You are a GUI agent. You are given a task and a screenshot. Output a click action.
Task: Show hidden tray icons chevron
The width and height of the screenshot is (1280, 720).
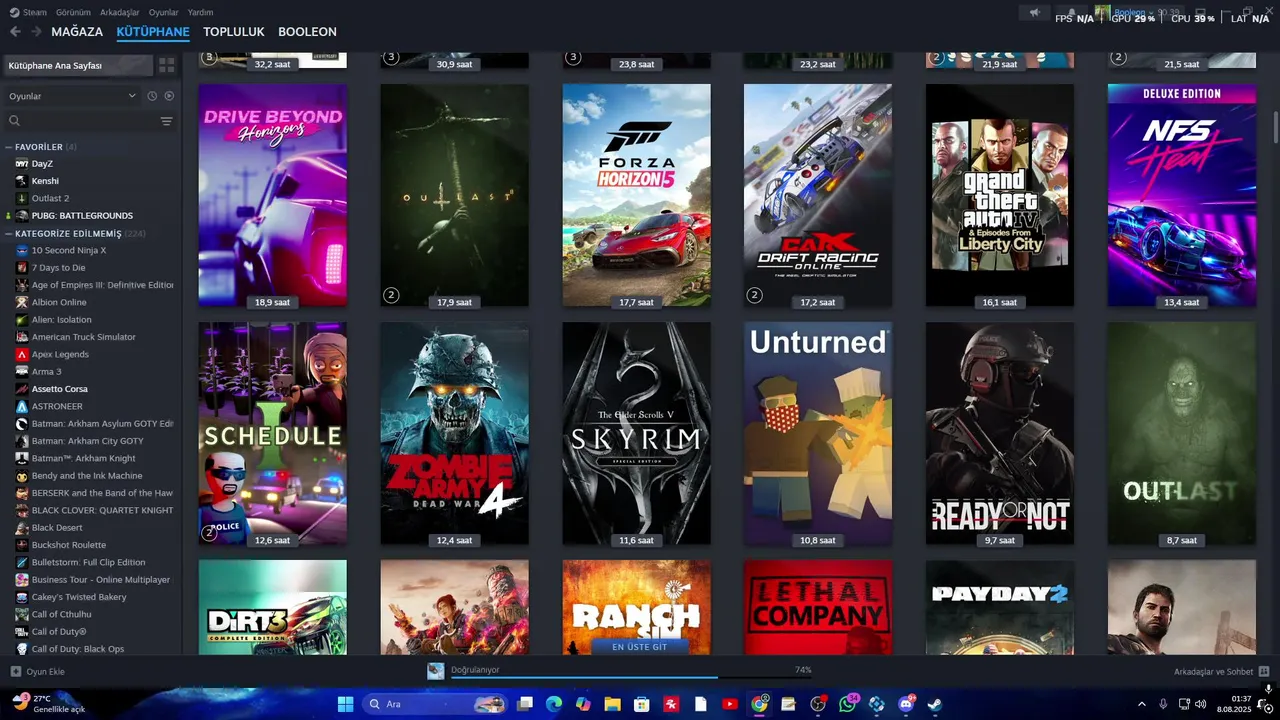(x=1142, y=704)
